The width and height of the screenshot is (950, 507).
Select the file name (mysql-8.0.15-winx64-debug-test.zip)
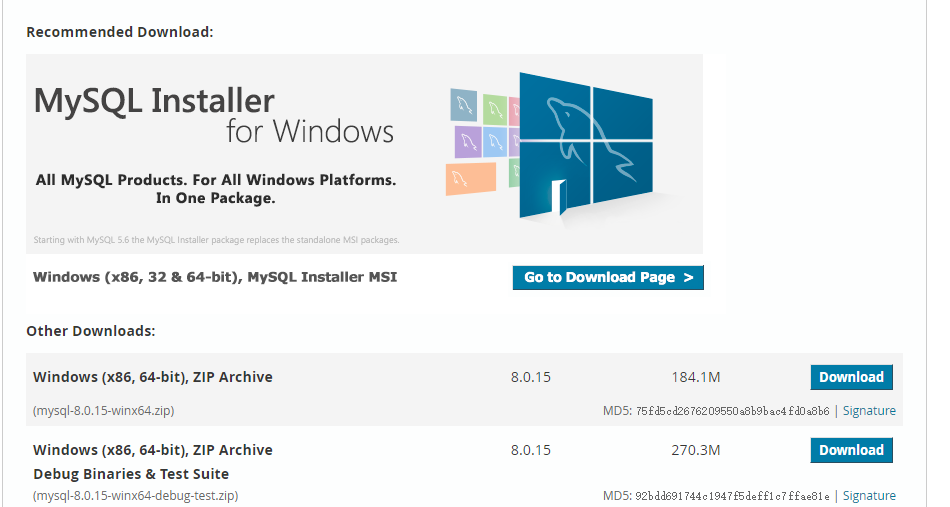coord(136,495)
